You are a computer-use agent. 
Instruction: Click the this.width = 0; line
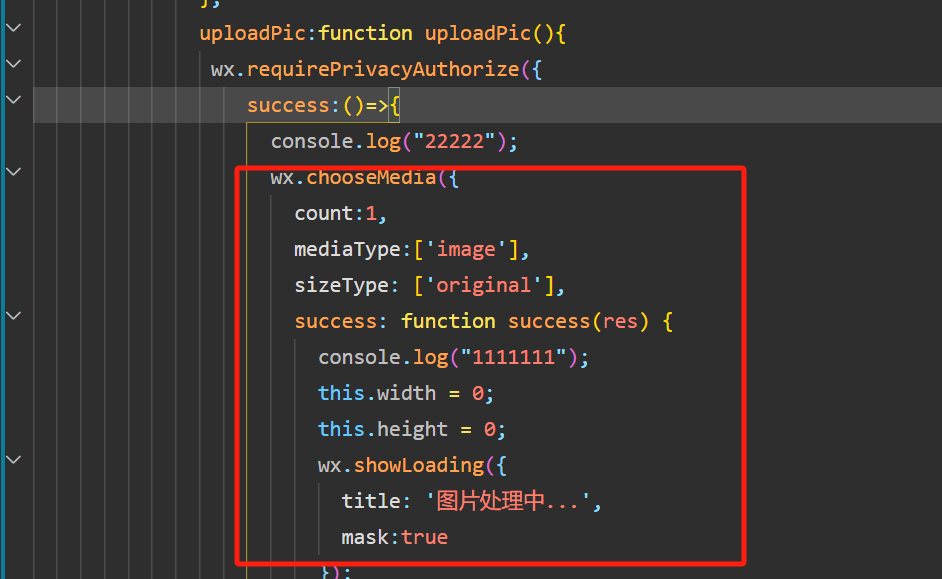[406, 393]
